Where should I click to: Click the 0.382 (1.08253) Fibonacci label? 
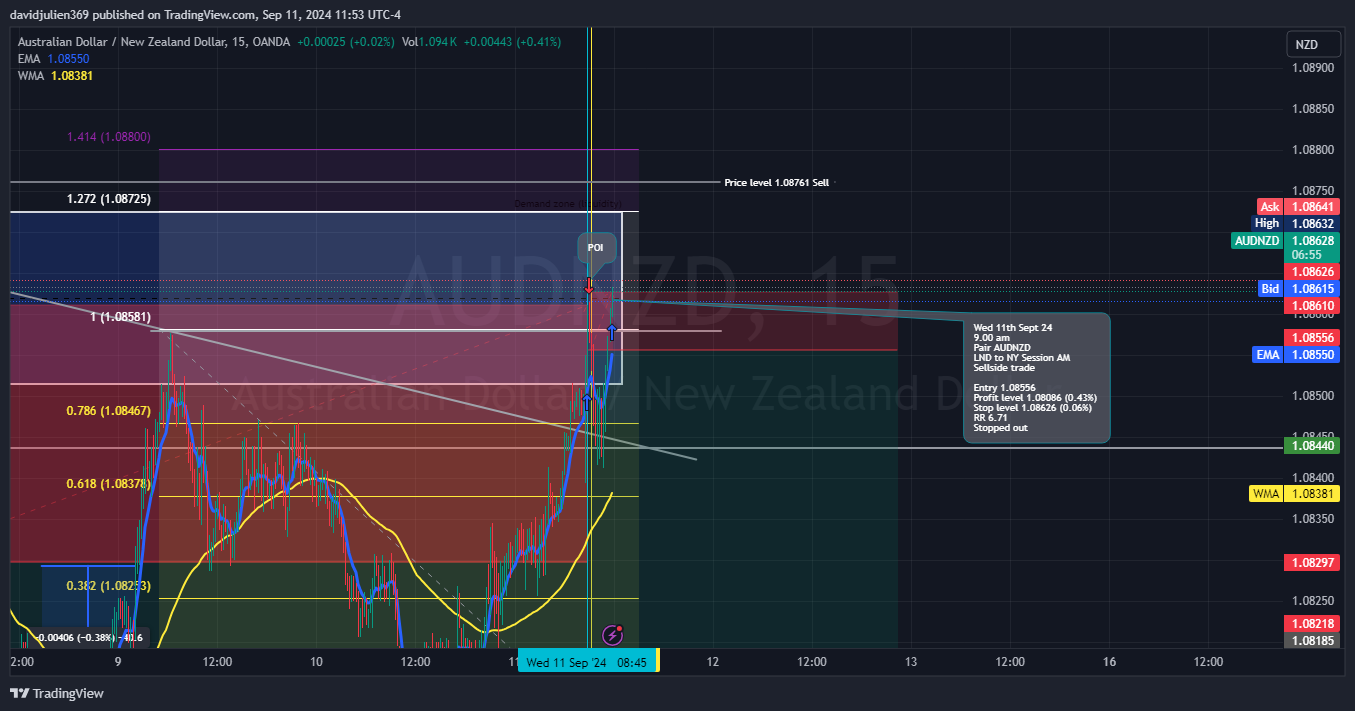pyautogui.click(x=109, y=586)
